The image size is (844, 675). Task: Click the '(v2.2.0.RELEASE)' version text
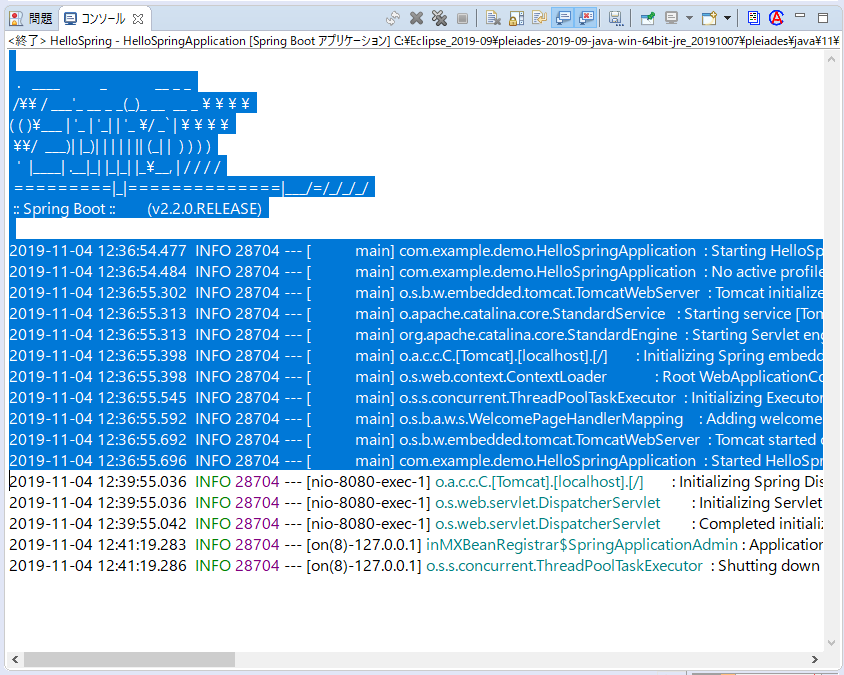pos(205,209)
